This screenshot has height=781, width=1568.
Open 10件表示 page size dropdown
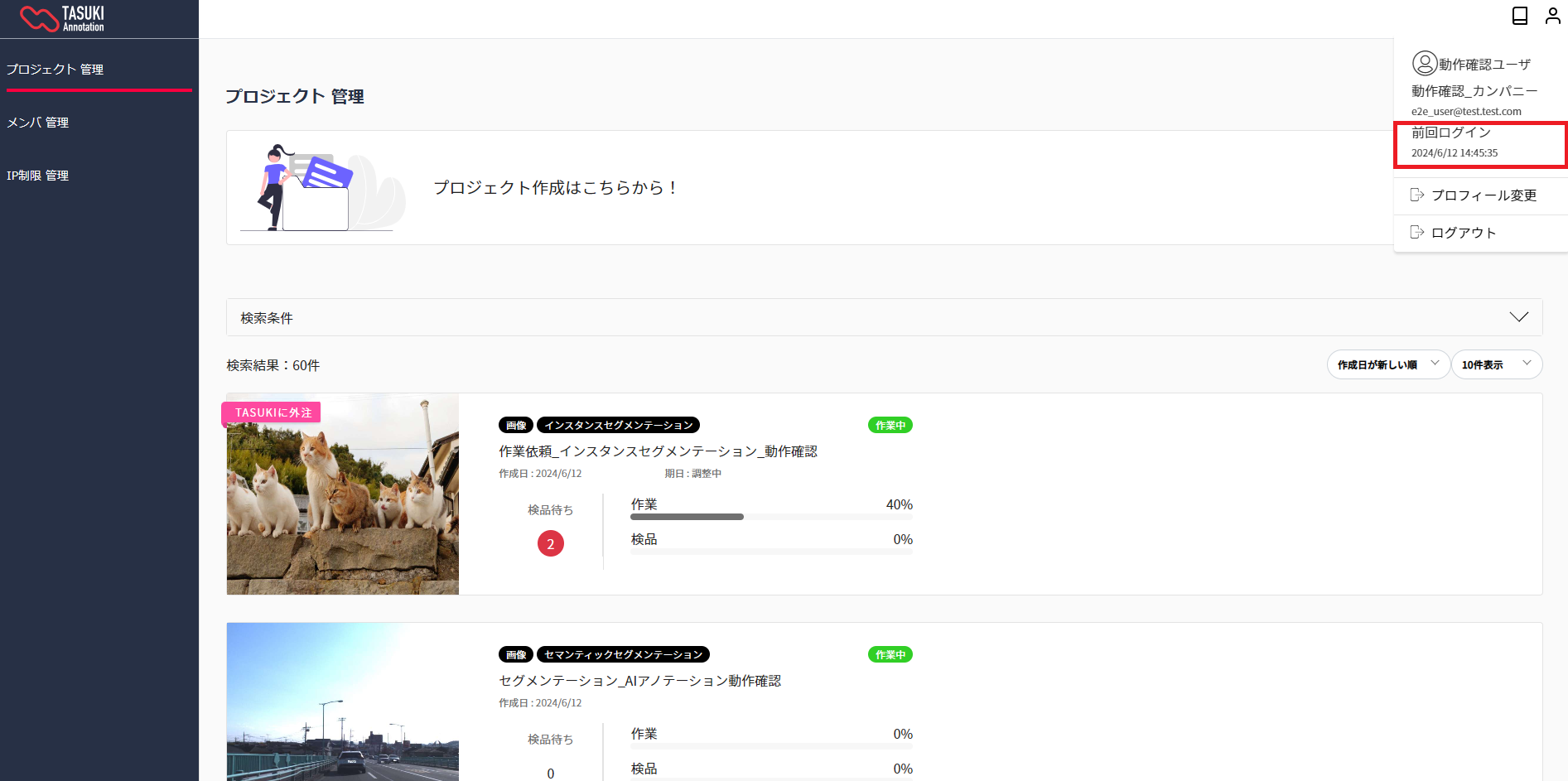tap(1497, 364)
